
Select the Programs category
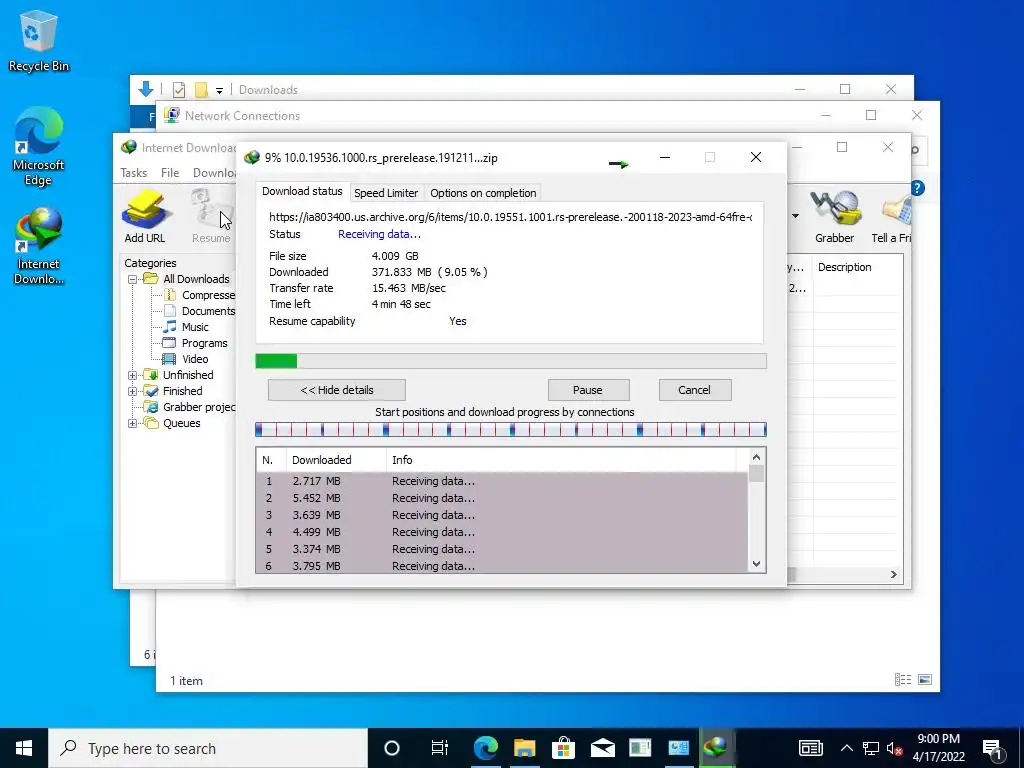coord(195,344)
